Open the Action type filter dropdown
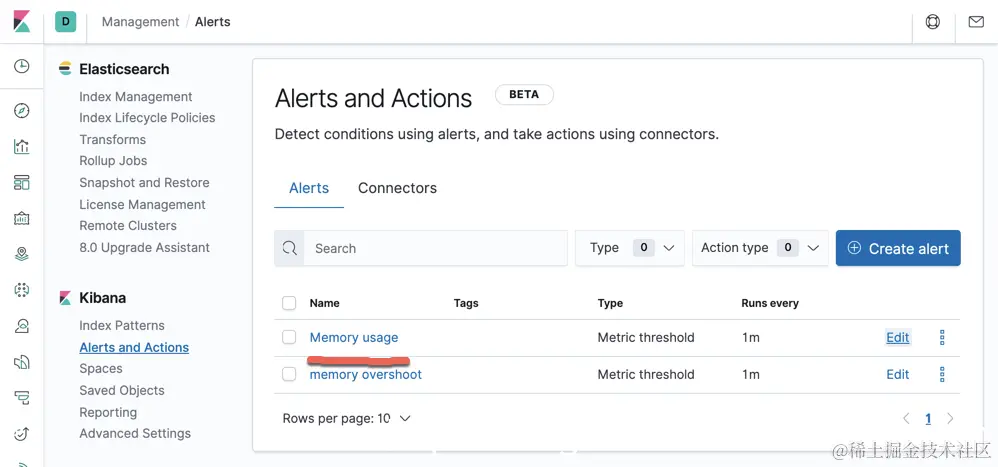This screenshot has width=998, height=467. (x=760, y=248)
